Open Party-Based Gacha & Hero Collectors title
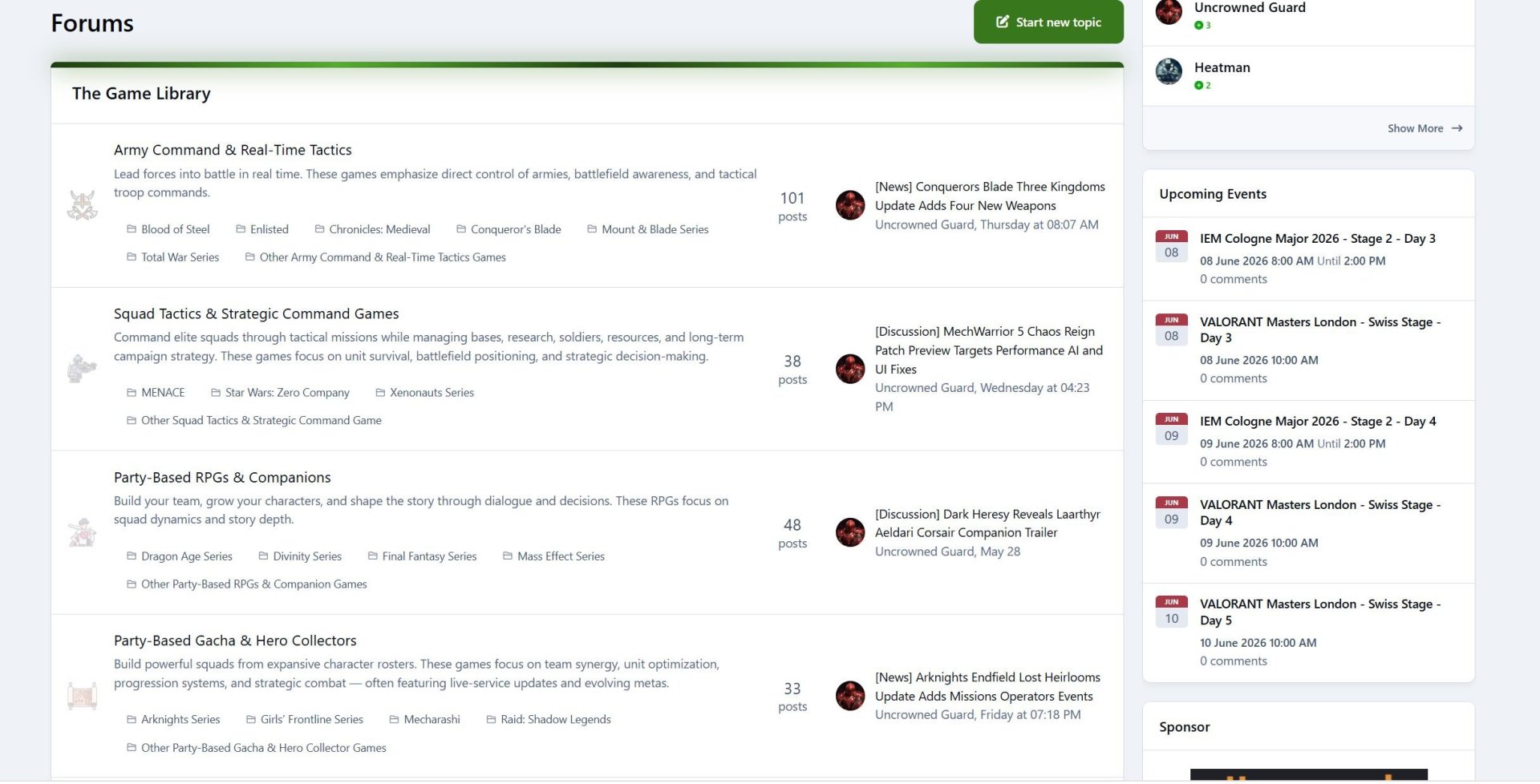 [235, 641]
